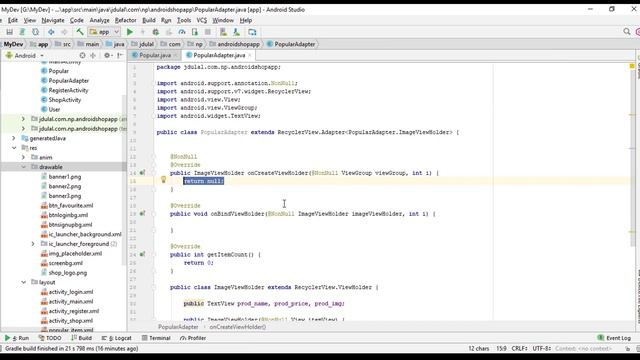Open the Build menu
The width and height of the screenshot is (640, 360).
tap(149, 20)
